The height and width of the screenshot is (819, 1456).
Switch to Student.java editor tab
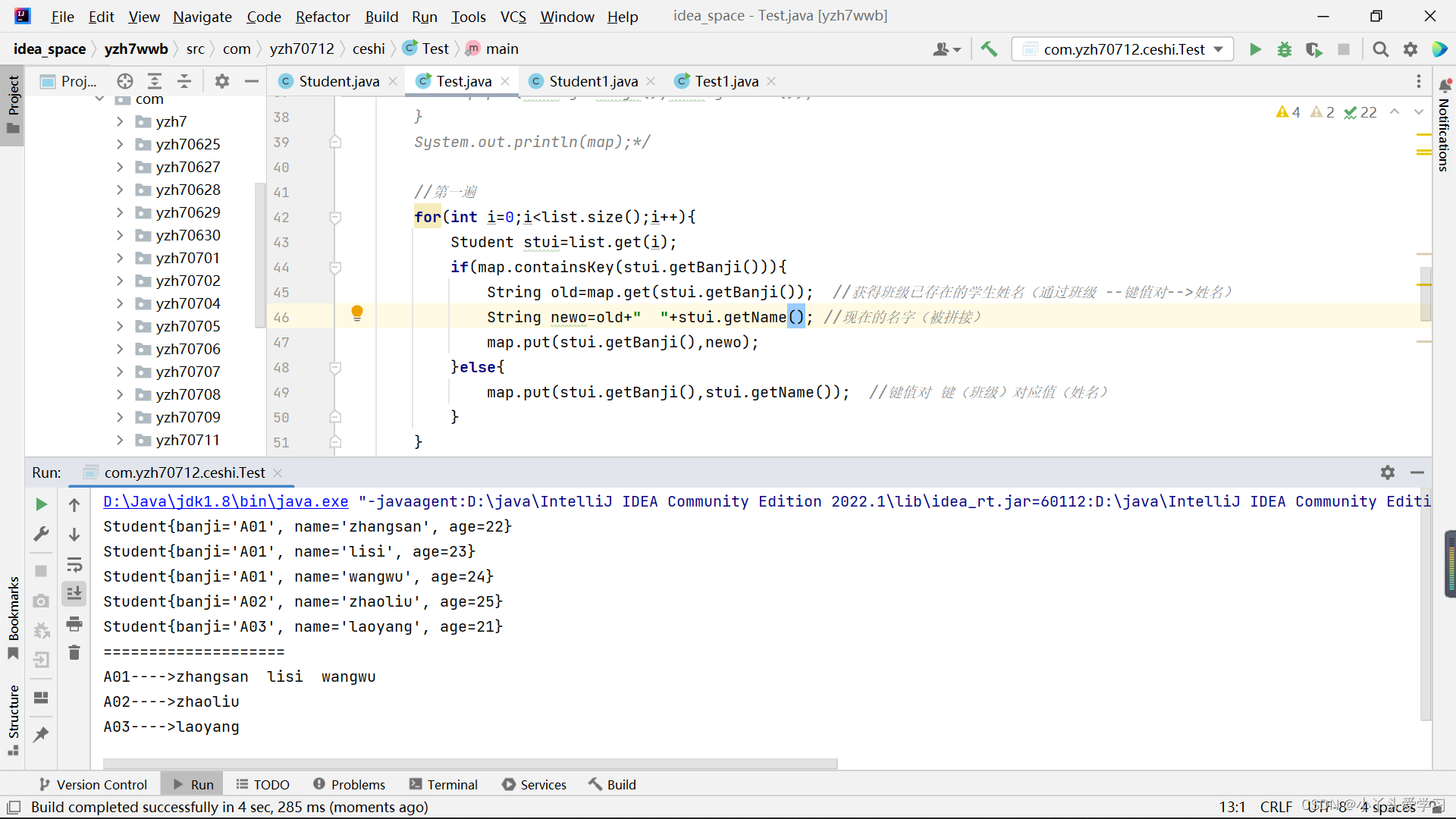coord(338,81)
